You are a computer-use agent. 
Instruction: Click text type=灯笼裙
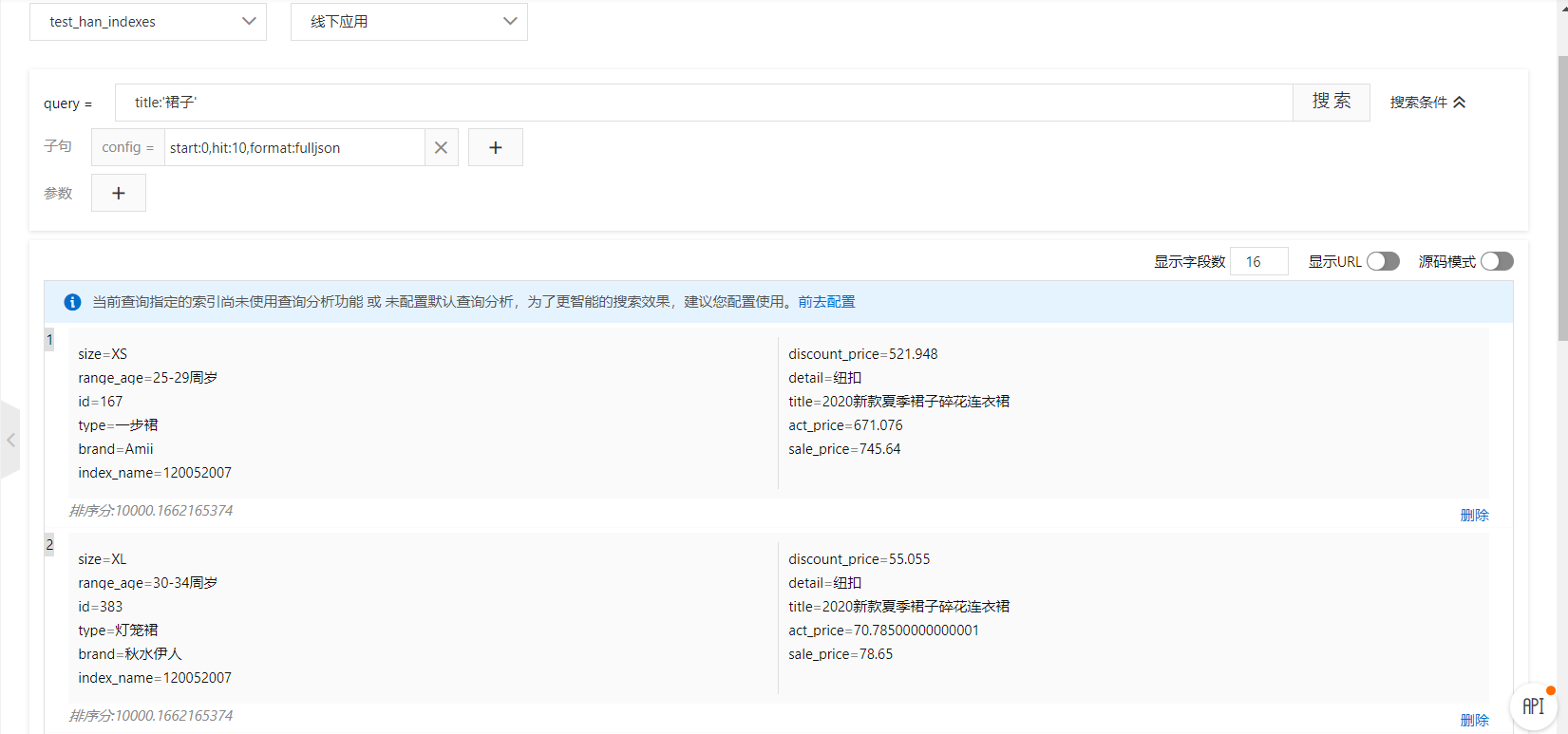click(x=118, y=630)
